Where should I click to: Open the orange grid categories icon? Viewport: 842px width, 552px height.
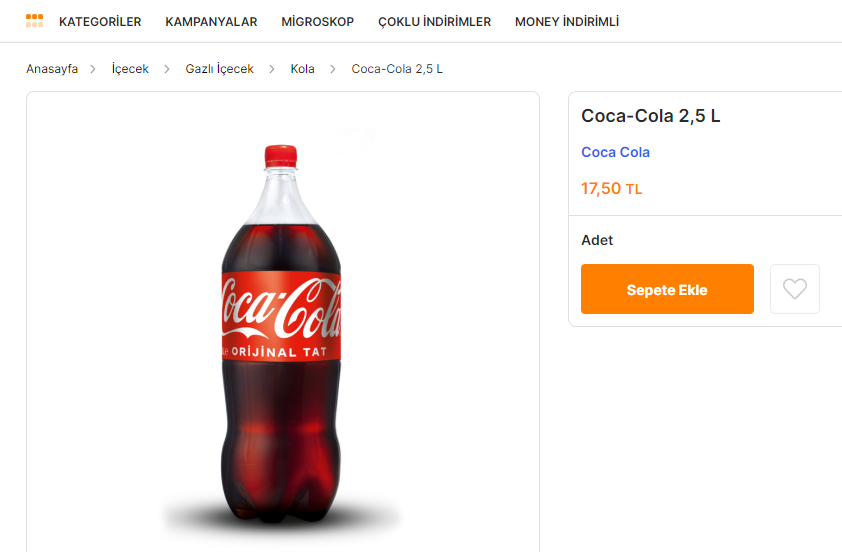pyautogui.click(x=34, y=21)
